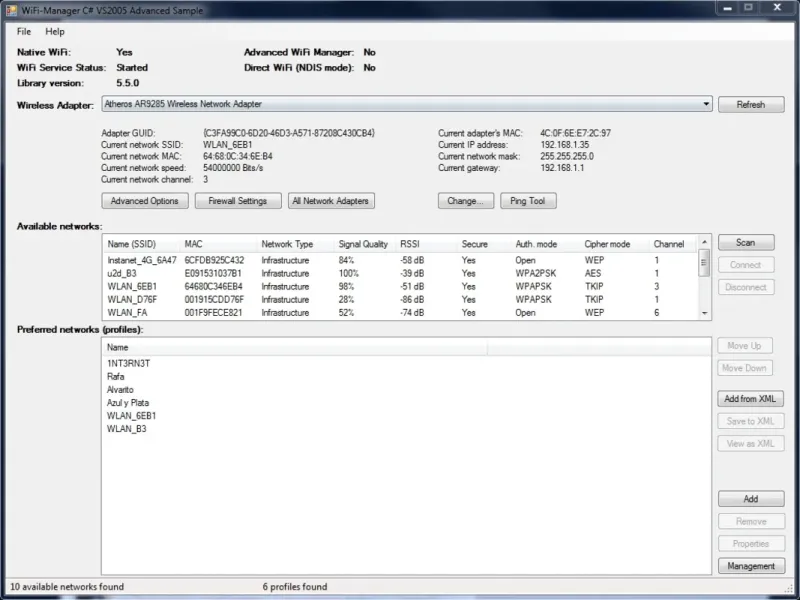This screenshot has width=800, height=600.
Task: Scan for available networks
Action: (x=746, y=242)
